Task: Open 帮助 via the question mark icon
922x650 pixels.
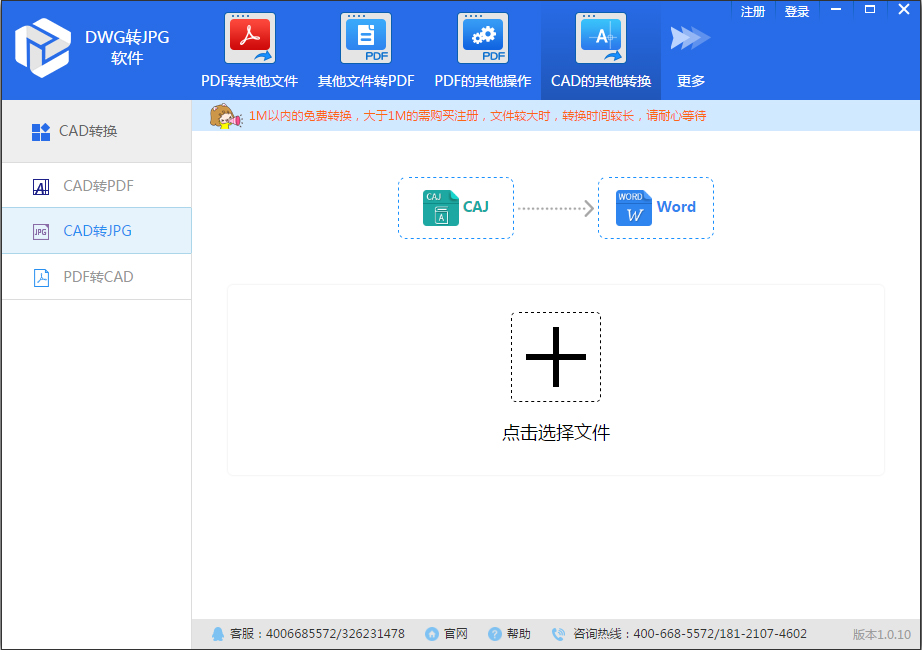Action: pos(493,633)
